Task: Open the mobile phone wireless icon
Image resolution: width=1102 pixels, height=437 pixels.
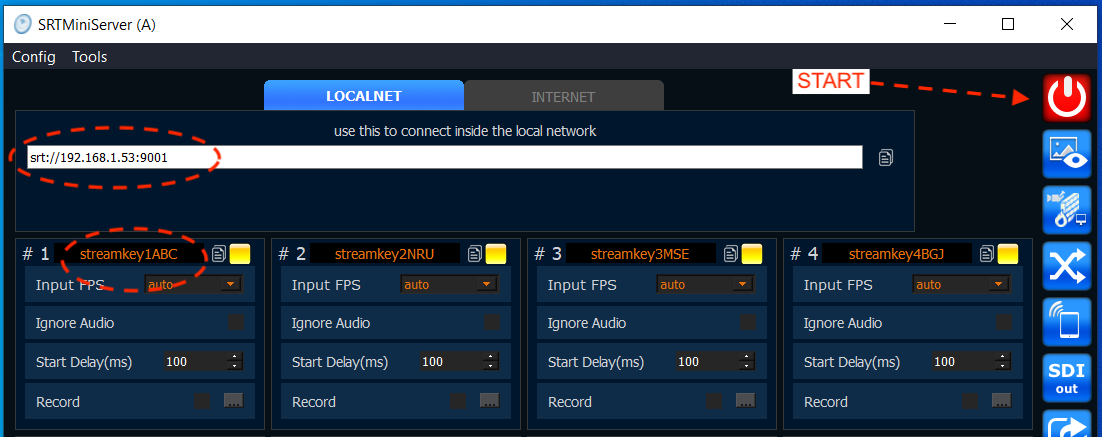Action: pyautogui.click(x=1067, y=322)
